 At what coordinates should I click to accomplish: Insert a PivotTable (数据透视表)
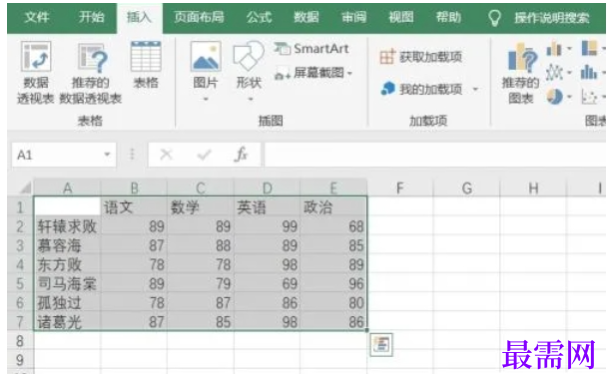pyautogui.click(x=36, y=72)
